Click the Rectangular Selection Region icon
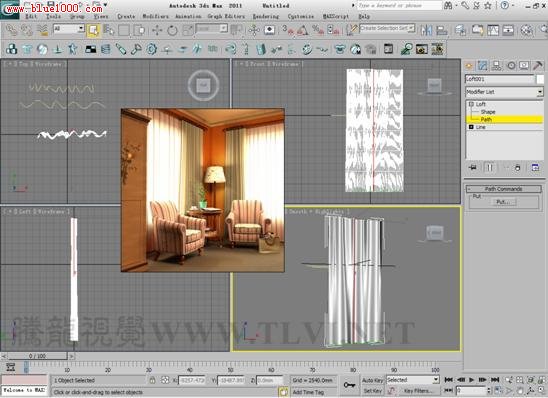This screenshot has width=548, height=398. 124,30
